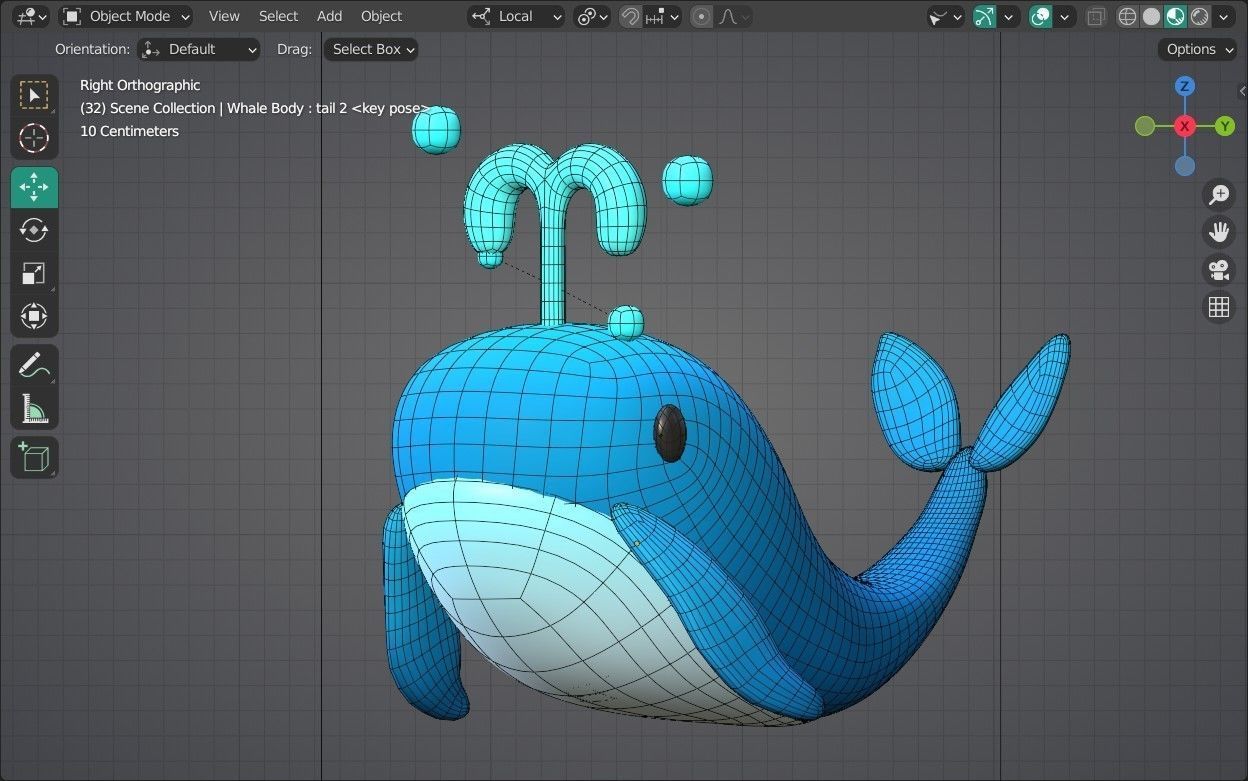Click '10 Centimeters' grid scale text
The height and width of the screenshot is (781, 1248).
(x=129, y=131)
